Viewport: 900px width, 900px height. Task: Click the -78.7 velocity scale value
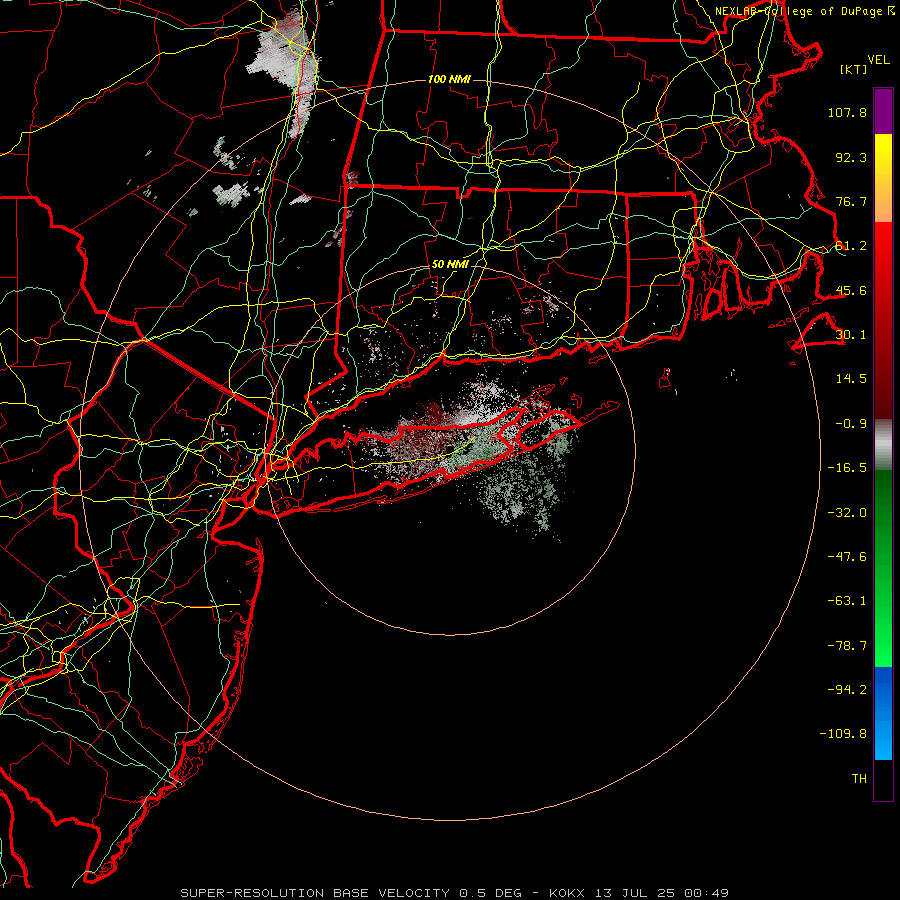(847, 646)
